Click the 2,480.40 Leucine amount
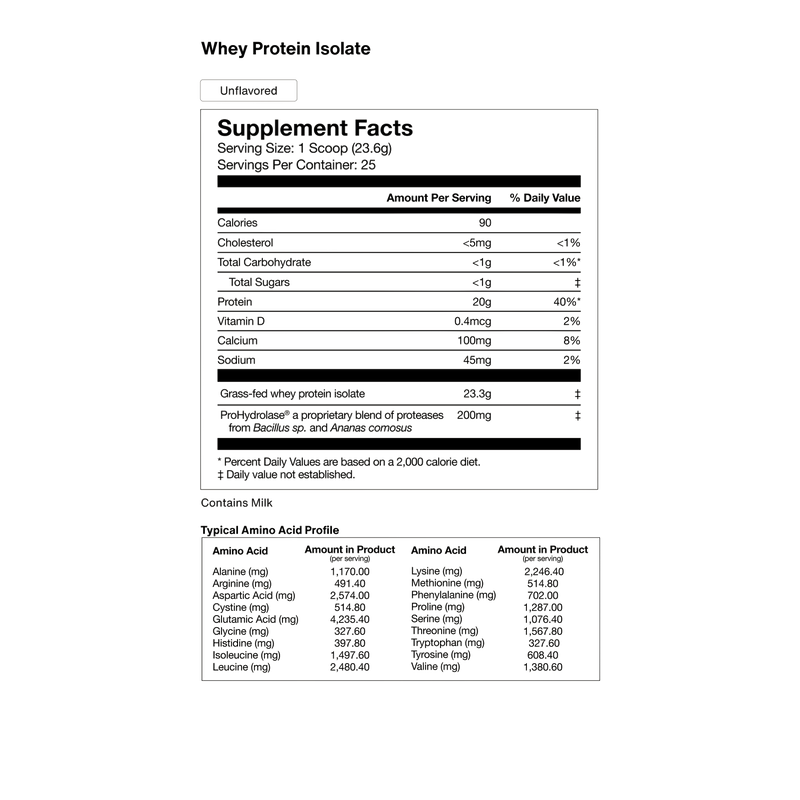The image size is (800, 800). [x=350, y=667]
